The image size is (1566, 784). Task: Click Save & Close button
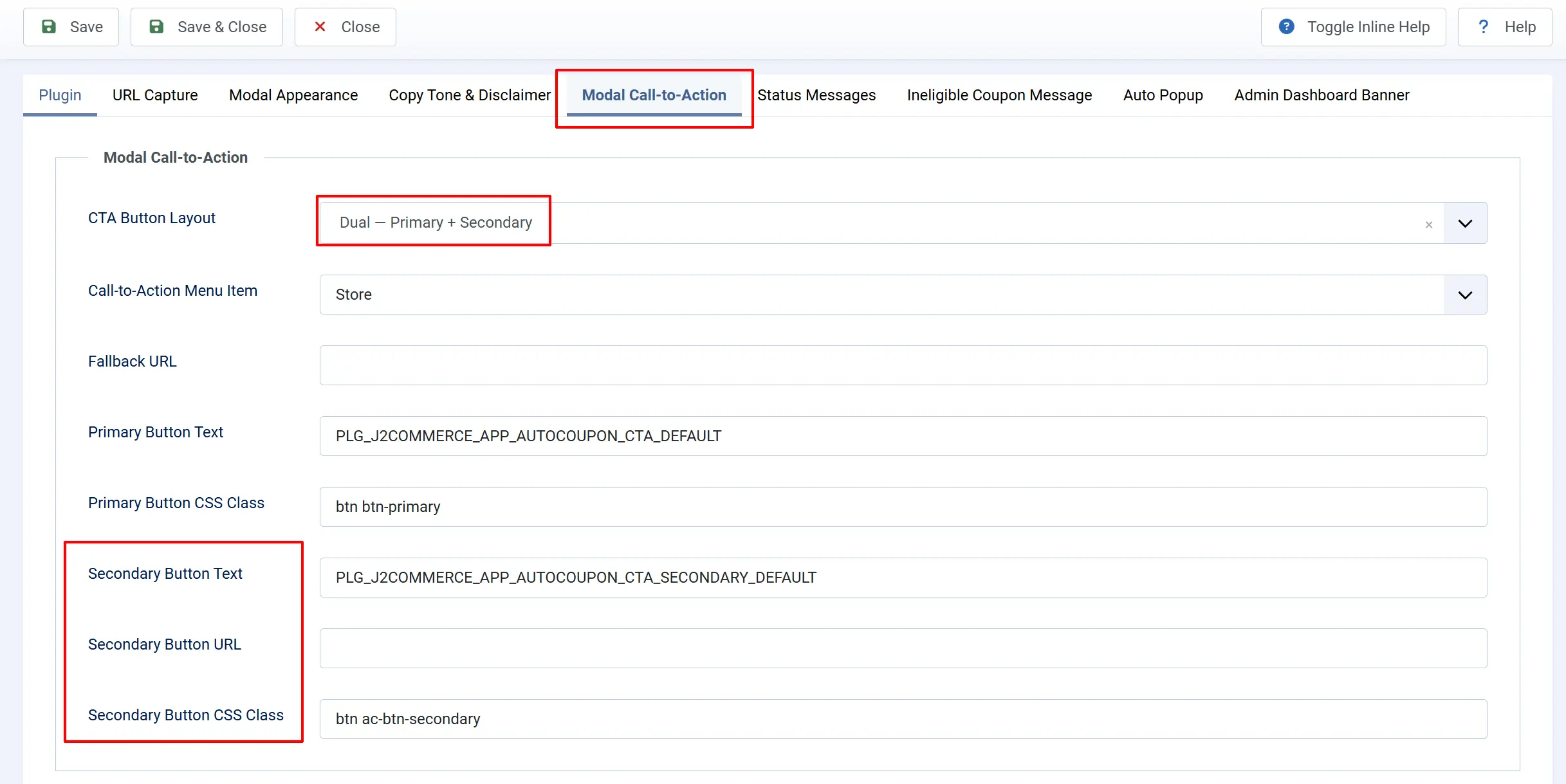[x=207, y=27]
